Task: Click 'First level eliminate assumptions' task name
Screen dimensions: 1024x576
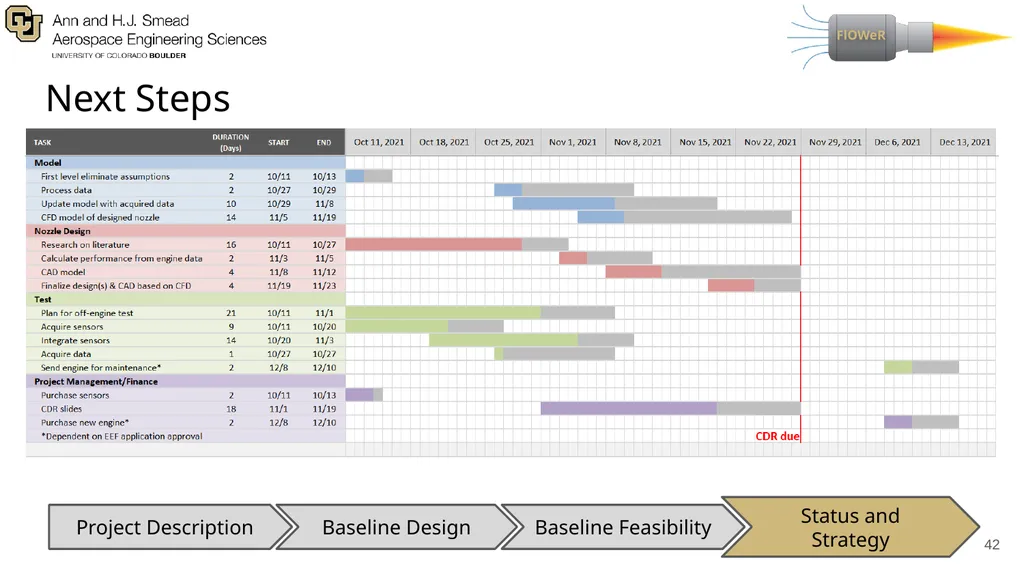Action: coord(105,176)
